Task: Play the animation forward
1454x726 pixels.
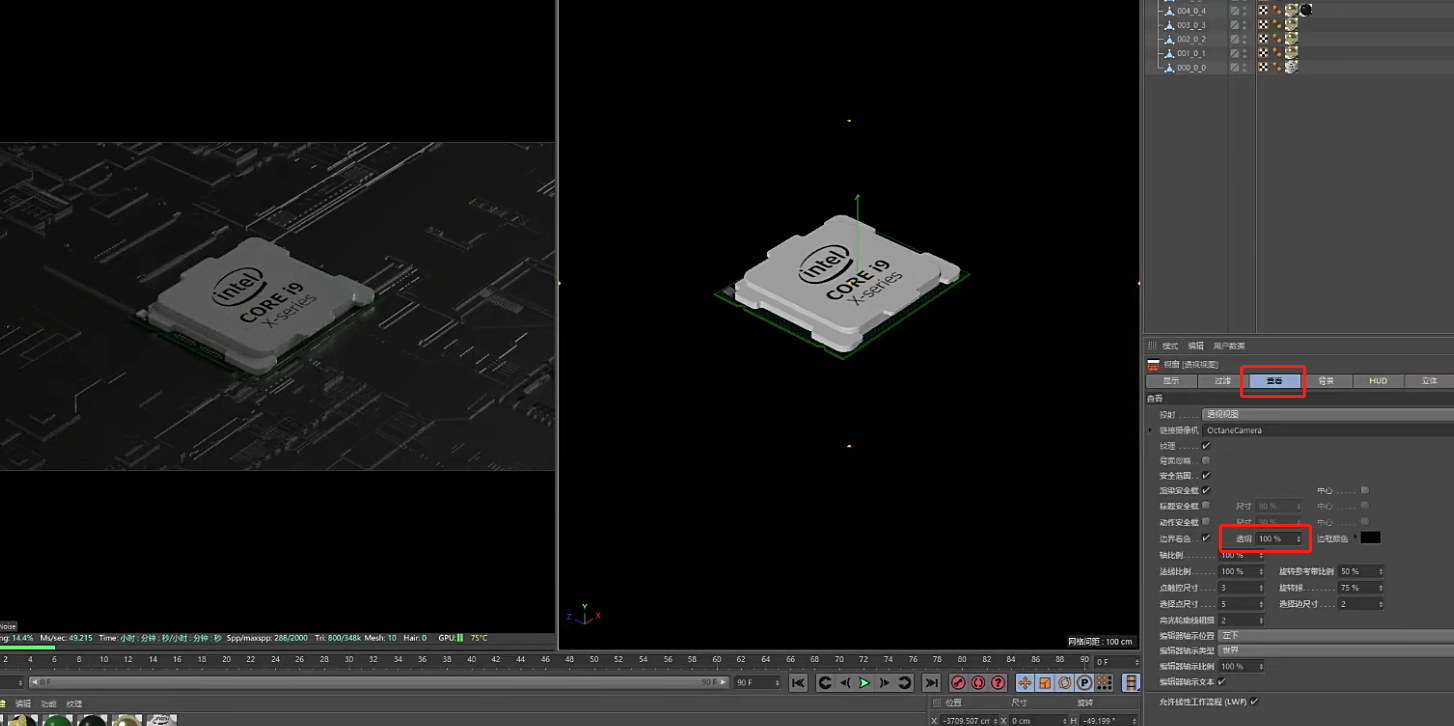Action: pyautogui.click(x=865, y=683)
